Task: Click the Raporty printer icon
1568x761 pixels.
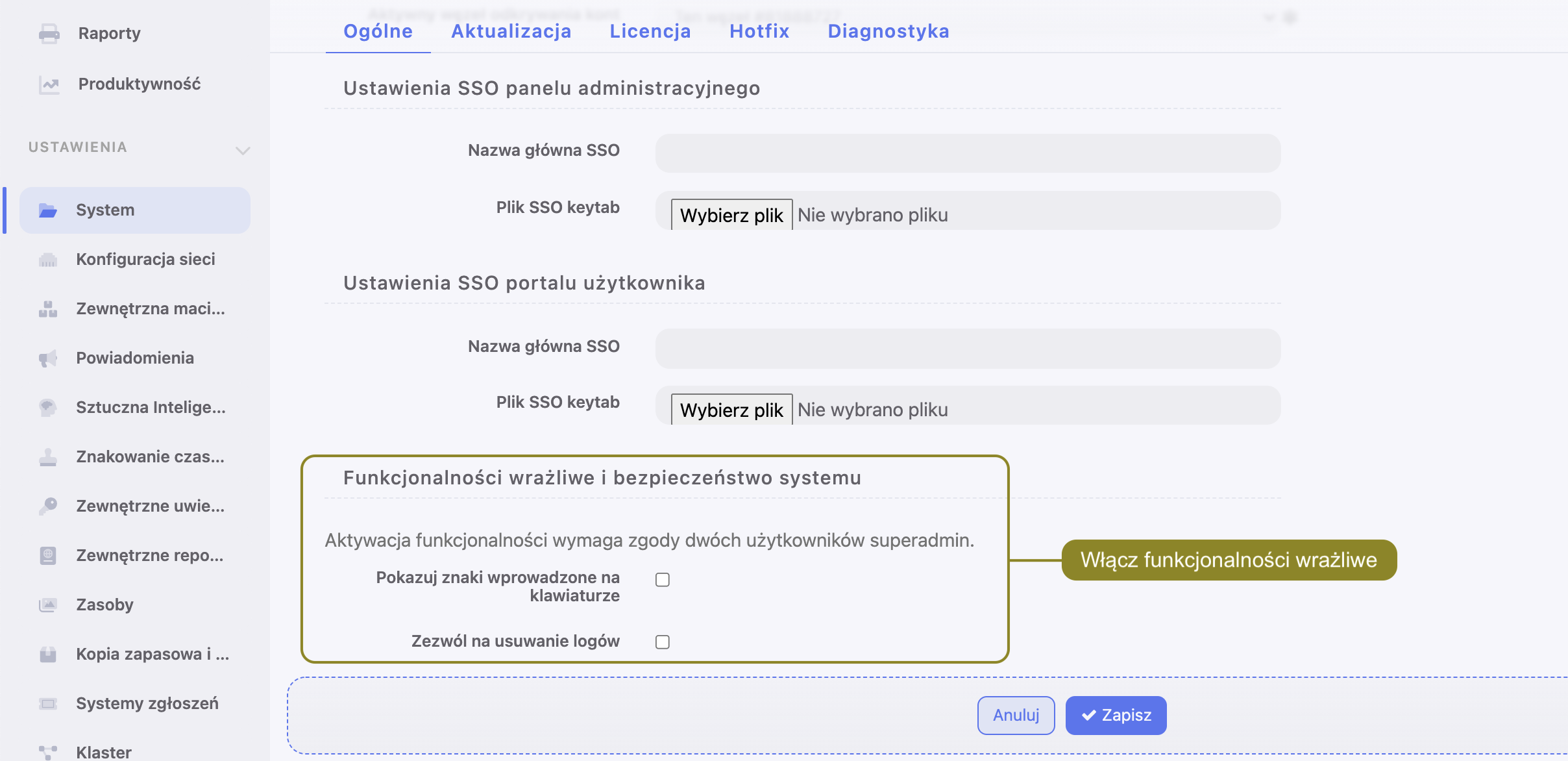Action: click(49, 33)
